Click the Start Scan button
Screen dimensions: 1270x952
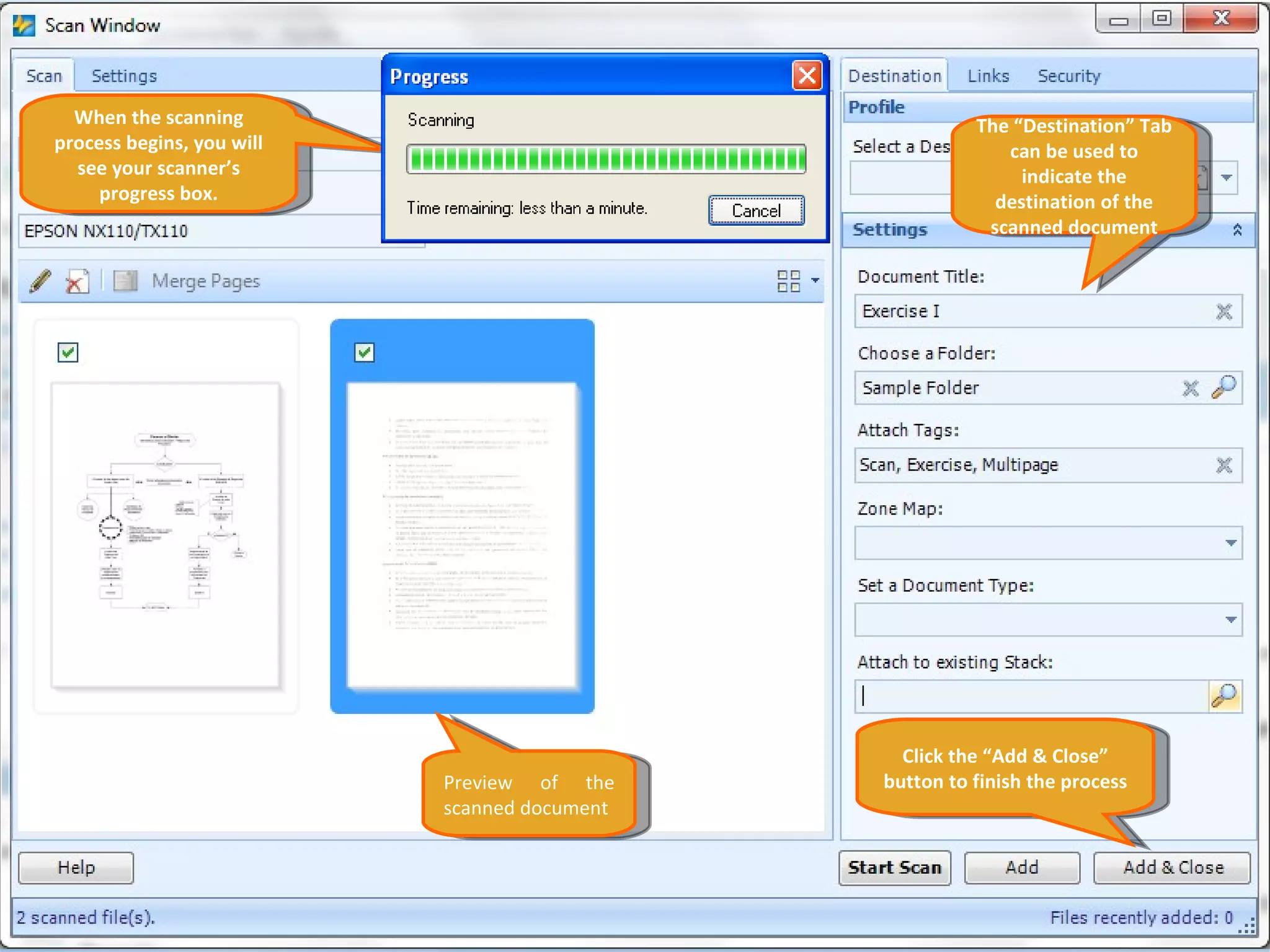(x=895, y=867)
